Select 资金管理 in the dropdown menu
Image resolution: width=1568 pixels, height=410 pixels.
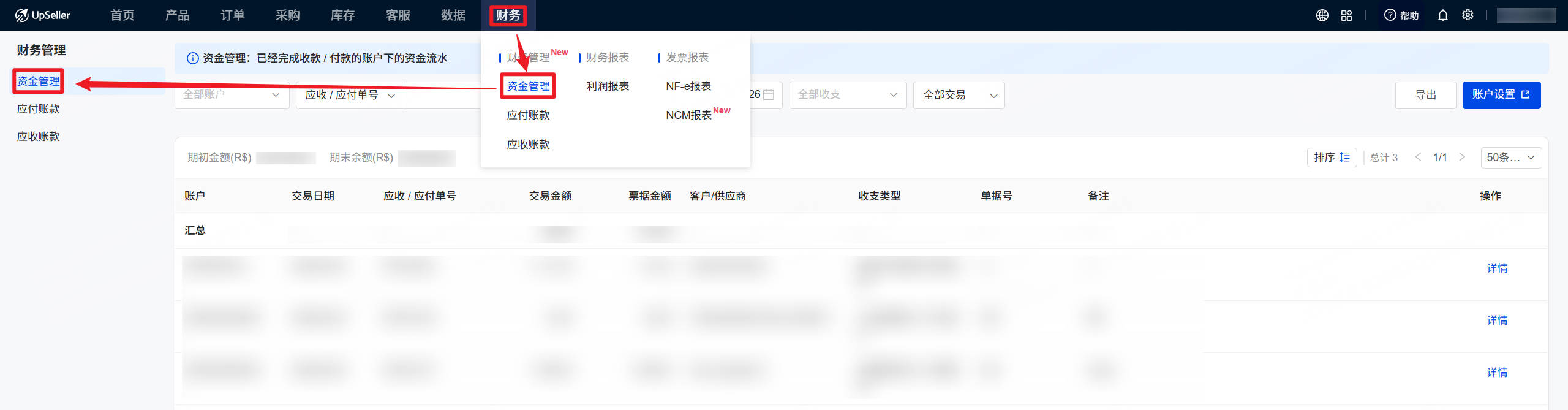coord(528,86)
